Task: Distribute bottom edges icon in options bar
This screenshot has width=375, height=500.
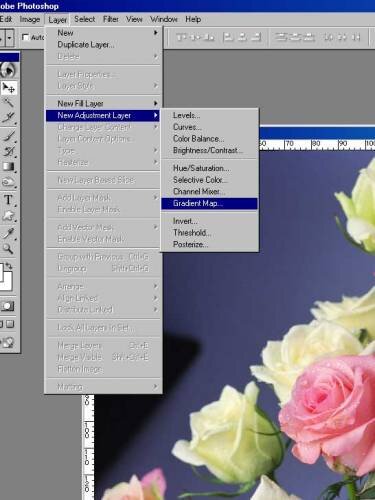Action: click(x=308, y=37)
